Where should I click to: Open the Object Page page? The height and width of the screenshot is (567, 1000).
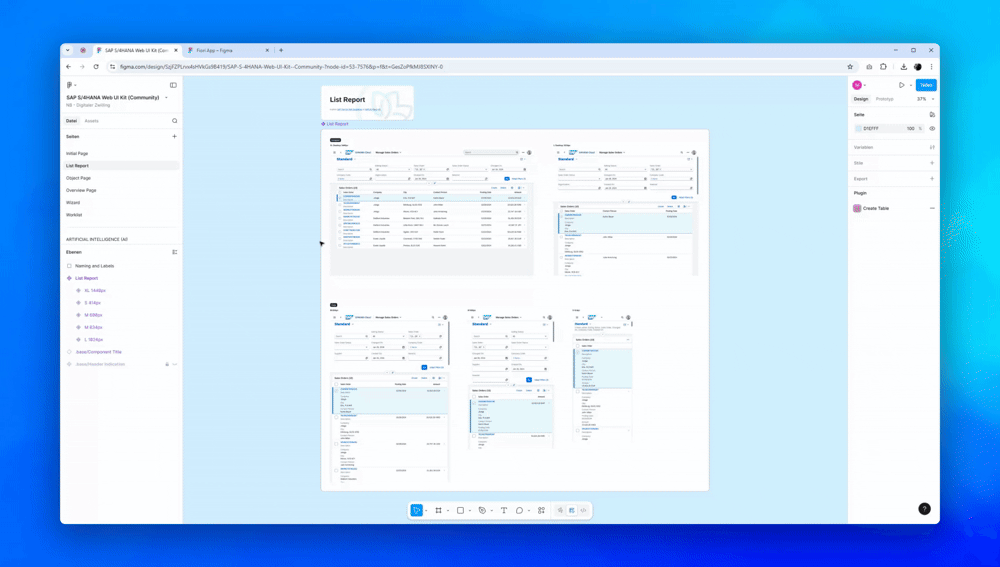pos(78,178)
